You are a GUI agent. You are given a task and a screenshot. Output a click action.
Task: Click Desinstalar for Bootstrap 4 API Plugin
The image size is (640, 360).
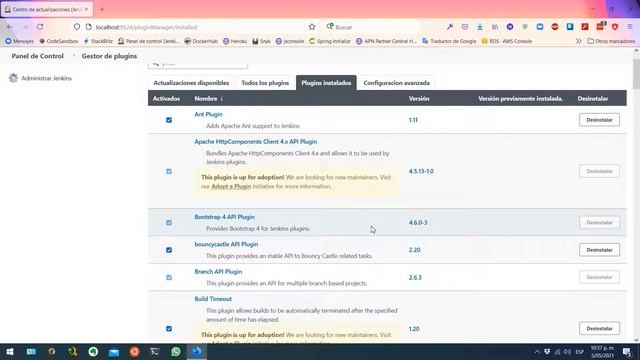pyautogui.click(x=599, y=222)
